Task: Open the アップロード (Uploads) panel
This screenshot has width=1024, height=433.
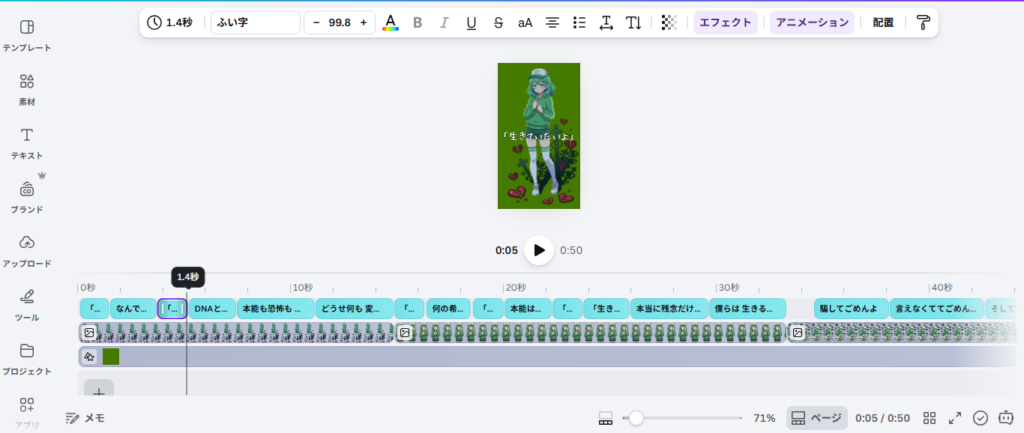Action: (27, 250)
